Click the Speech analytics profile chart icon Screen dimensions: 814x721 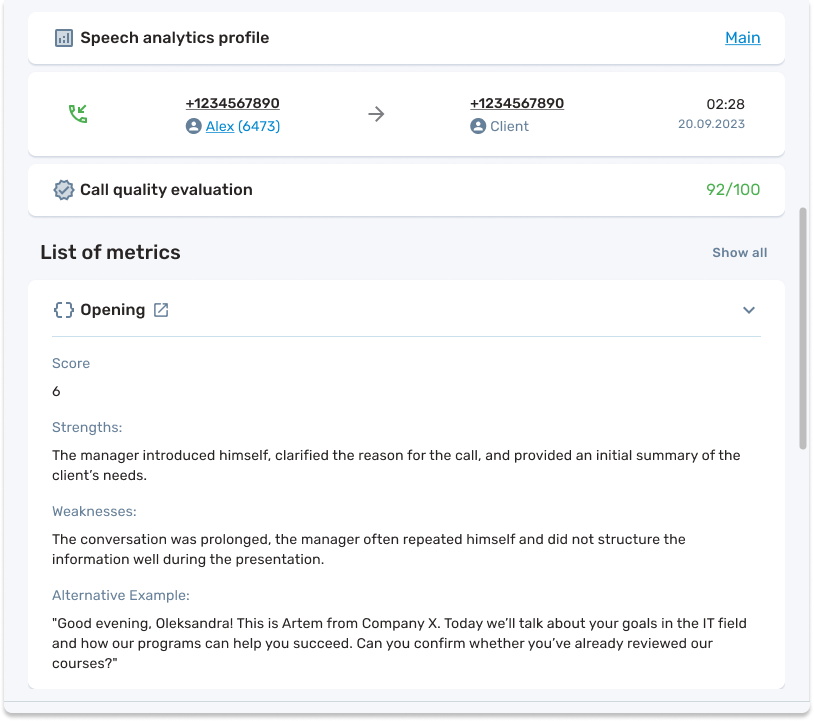tap(64, 38)
